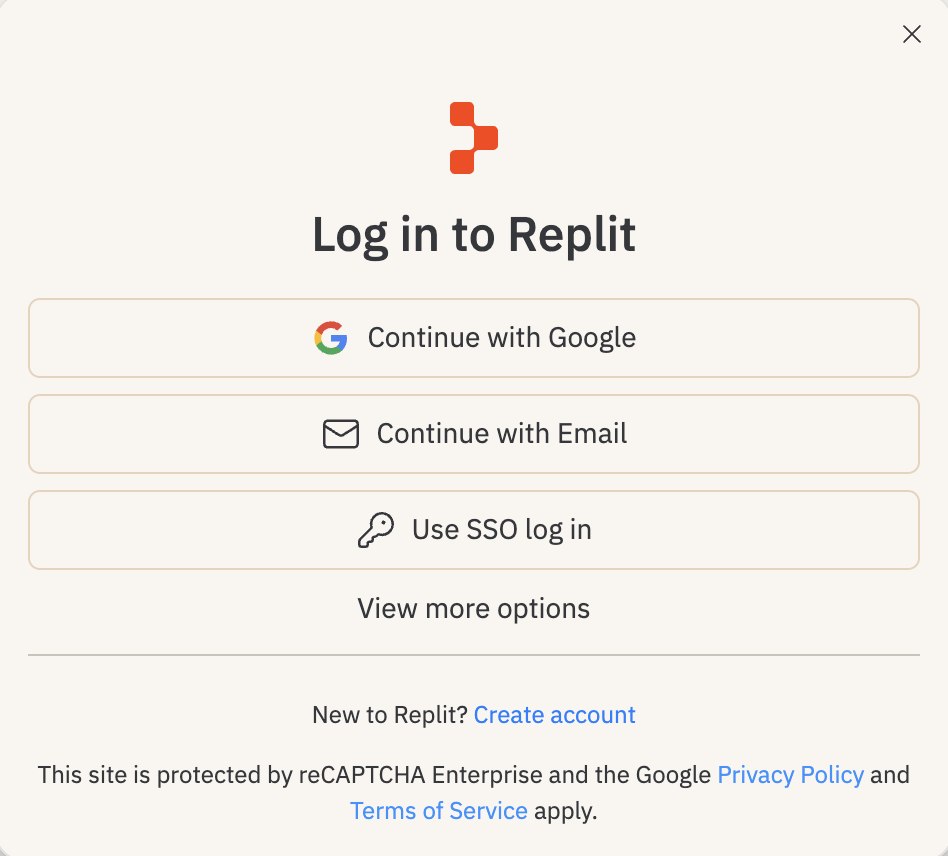
Task: Expand View more options
Action: [474, 608]
